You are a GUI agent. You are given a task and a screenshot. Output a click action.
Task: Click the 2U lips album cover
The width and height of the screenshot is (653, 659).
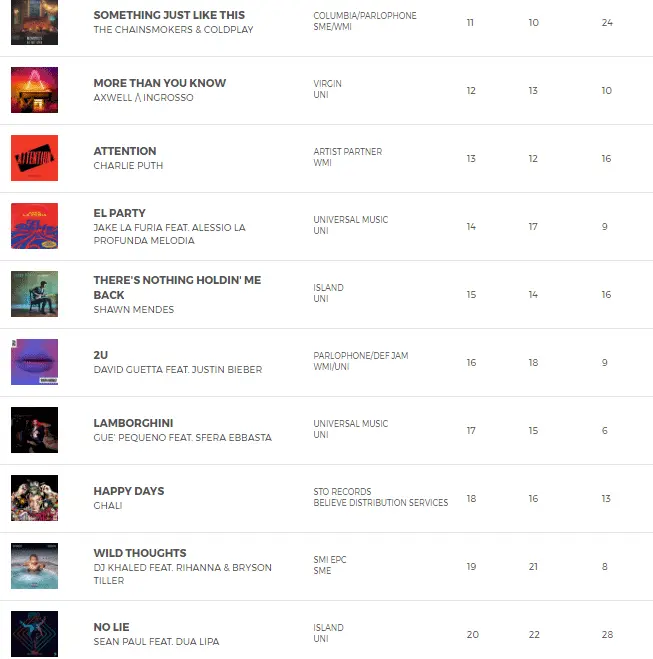point(34,362)
